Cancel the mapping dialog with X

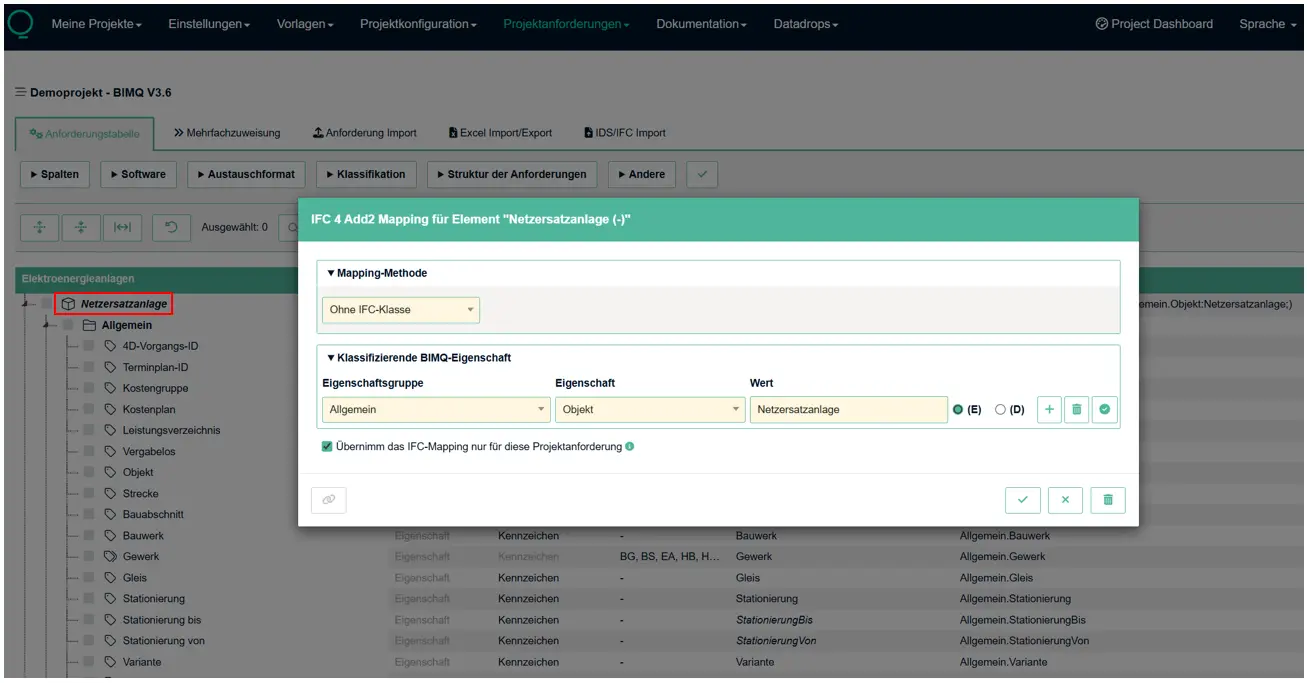tap(1065, 500)
